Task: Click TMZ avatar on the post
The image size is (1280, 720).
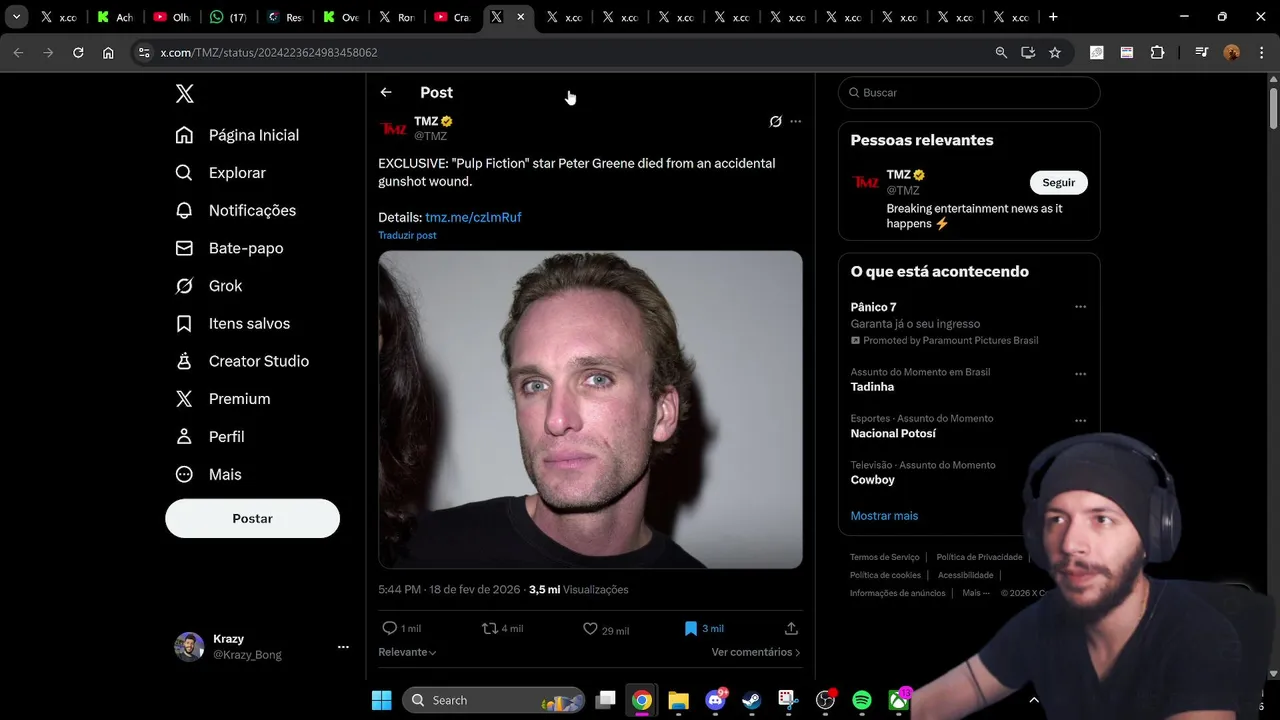Action: click(393, 129)
